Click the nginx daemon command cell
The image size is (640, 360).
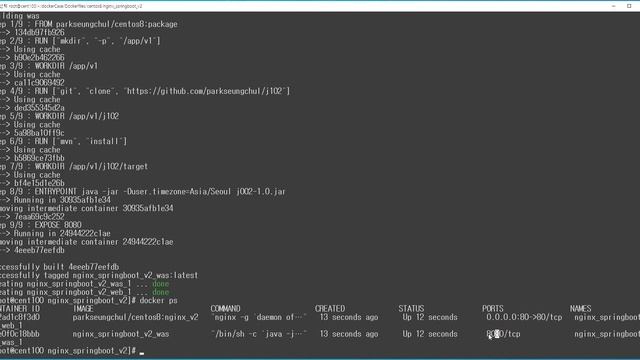pos(258,317)
